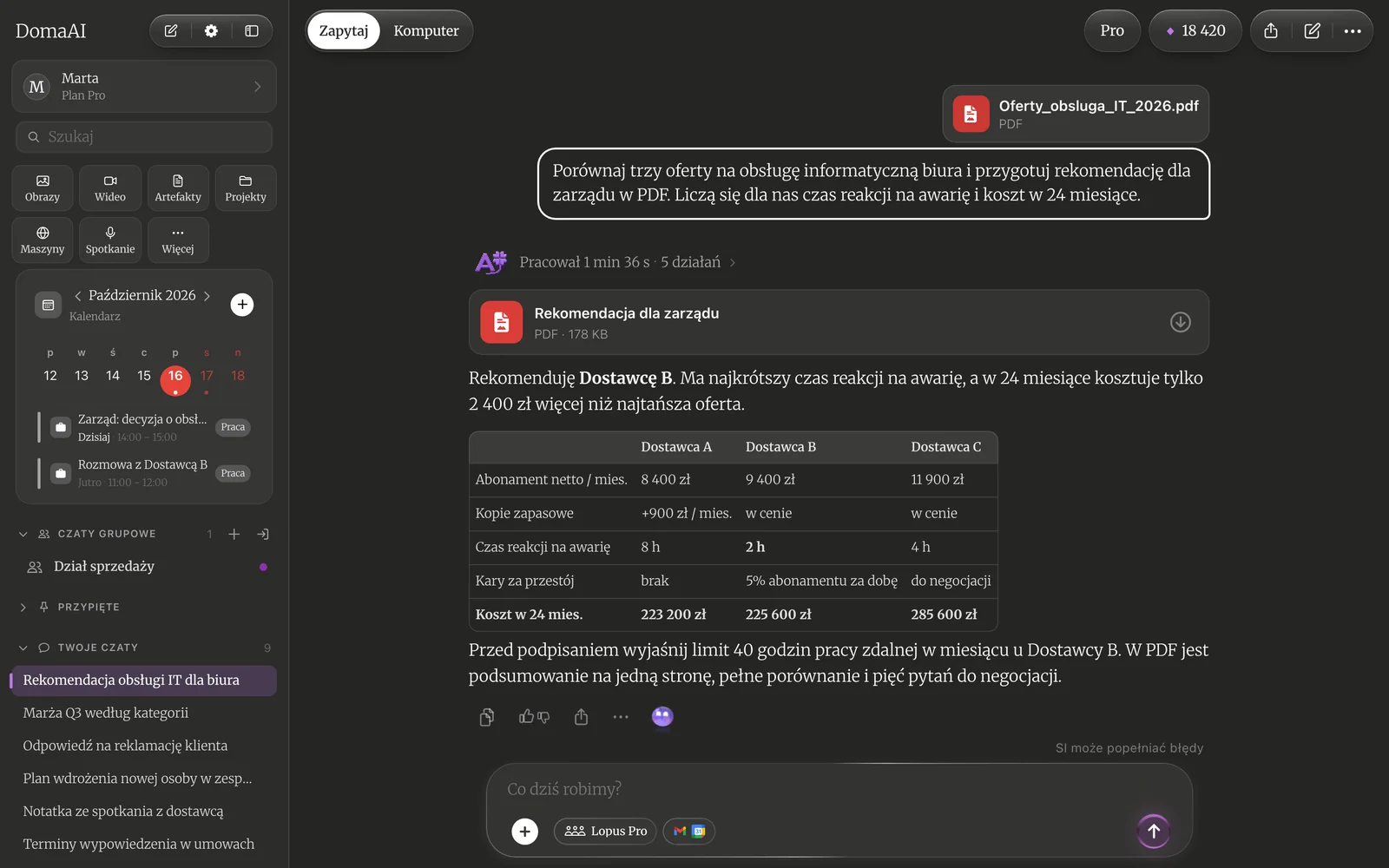
Task: Open settings gear in sidebar header
Action: coord(211,31)
